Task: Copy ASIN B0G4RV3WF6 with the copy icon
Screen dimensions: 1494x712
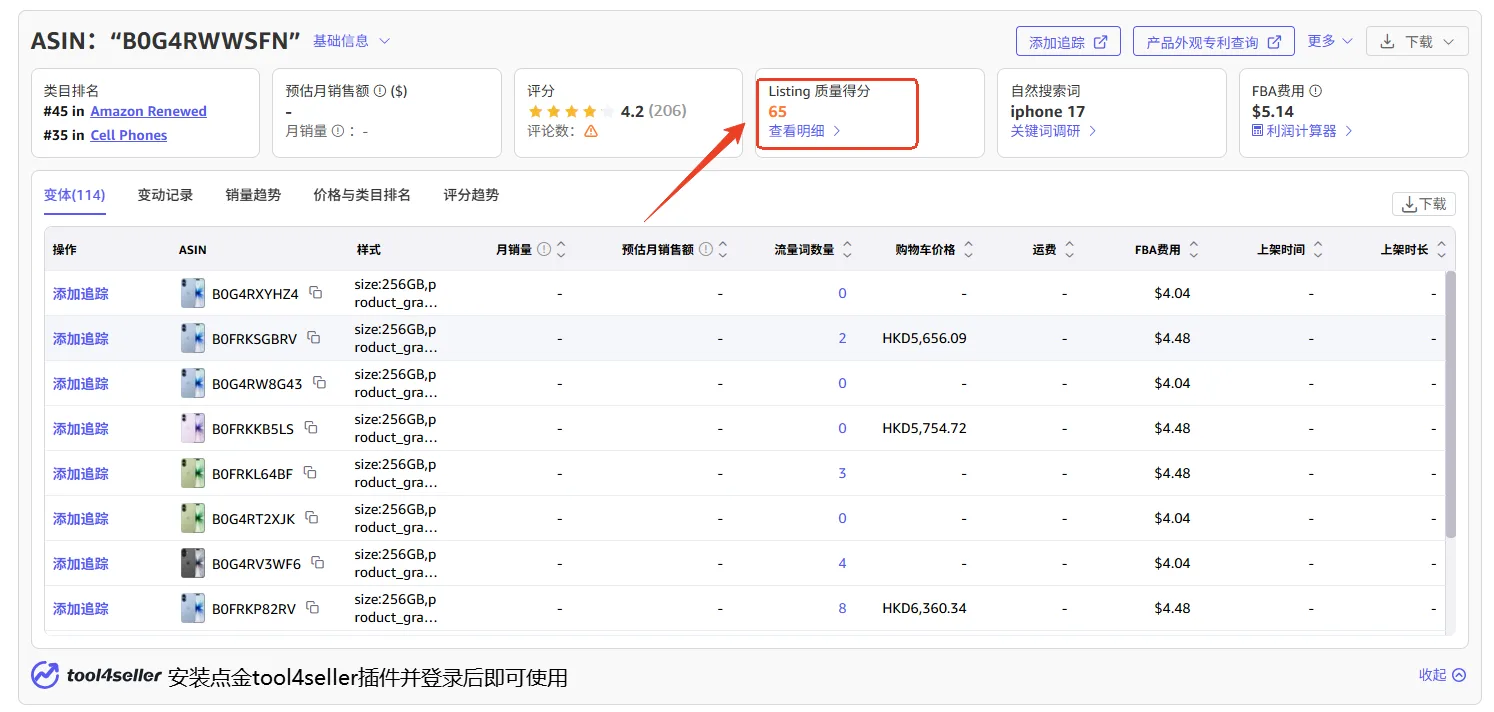Action: pos(318,562)
